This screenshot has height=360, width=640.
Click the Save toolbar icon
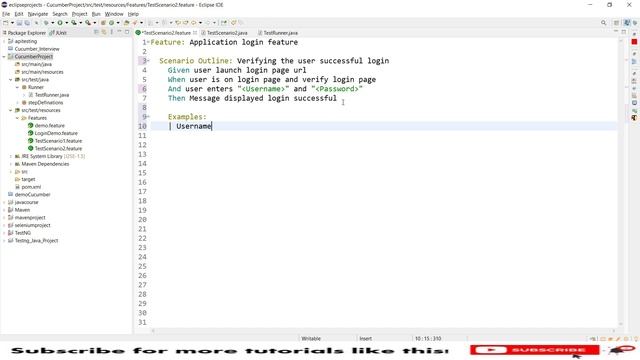pyautogui.click(x=19, y=23)
